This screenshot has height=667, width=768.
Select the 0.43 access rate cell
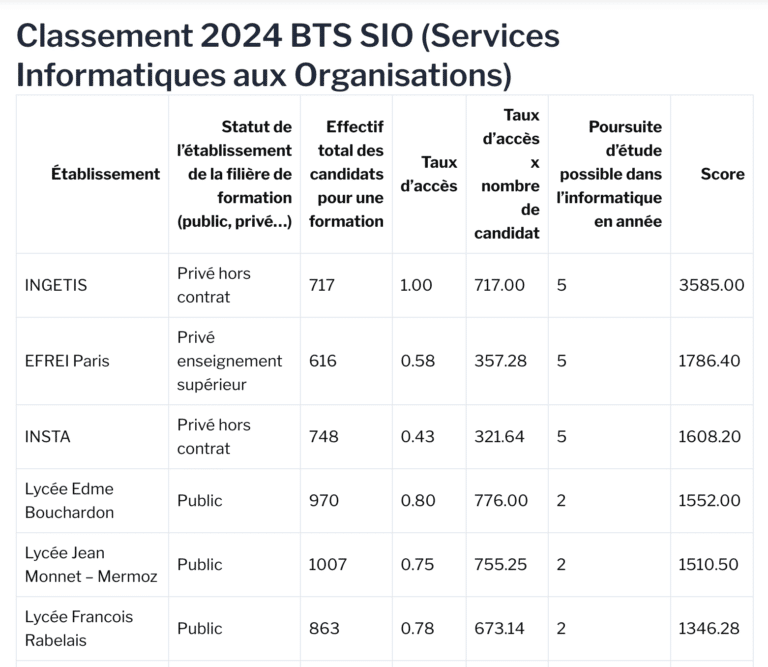[x=417, y=436]
